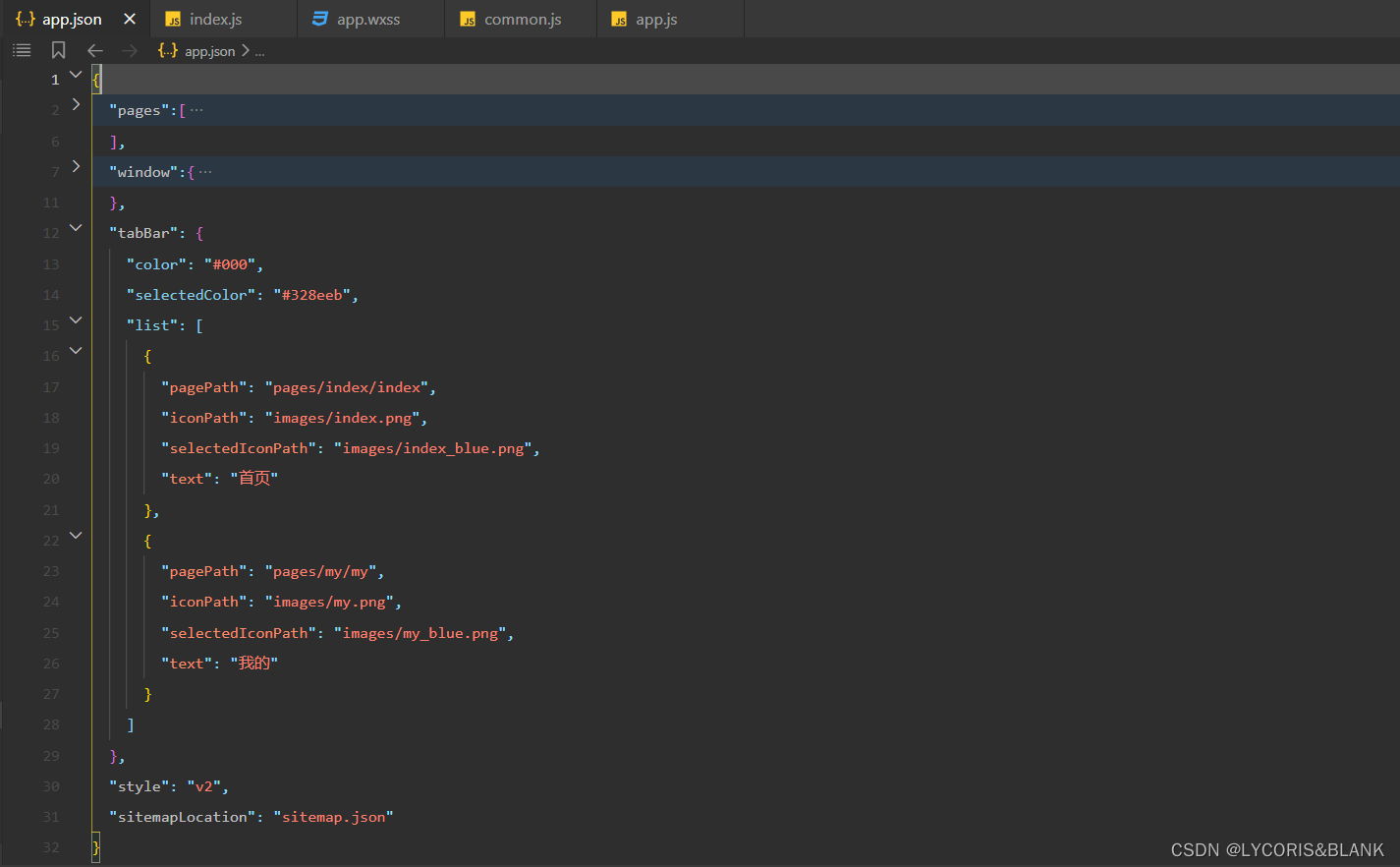
Task: Click the "sitemapLocation" key
Action: (183, 817)
